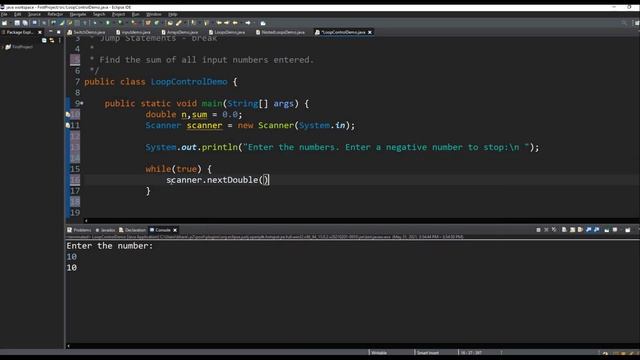This screenshot has height=360, width=640.
Task: Close the LoopControlDemo.java editor tab
Action: click(370, 32)
